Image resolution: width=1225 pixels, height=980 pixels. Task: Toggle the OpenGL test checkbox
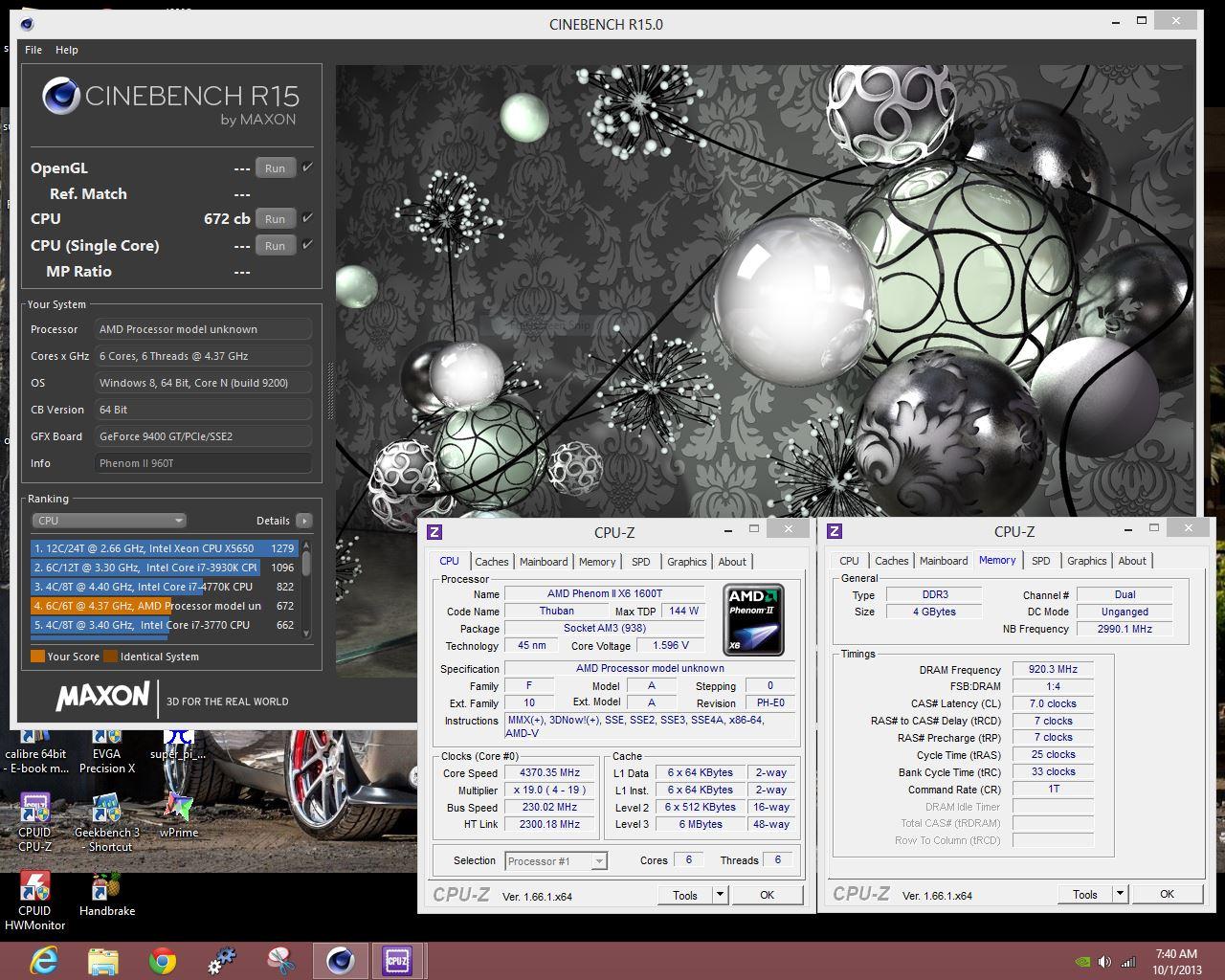coord(307,167)
